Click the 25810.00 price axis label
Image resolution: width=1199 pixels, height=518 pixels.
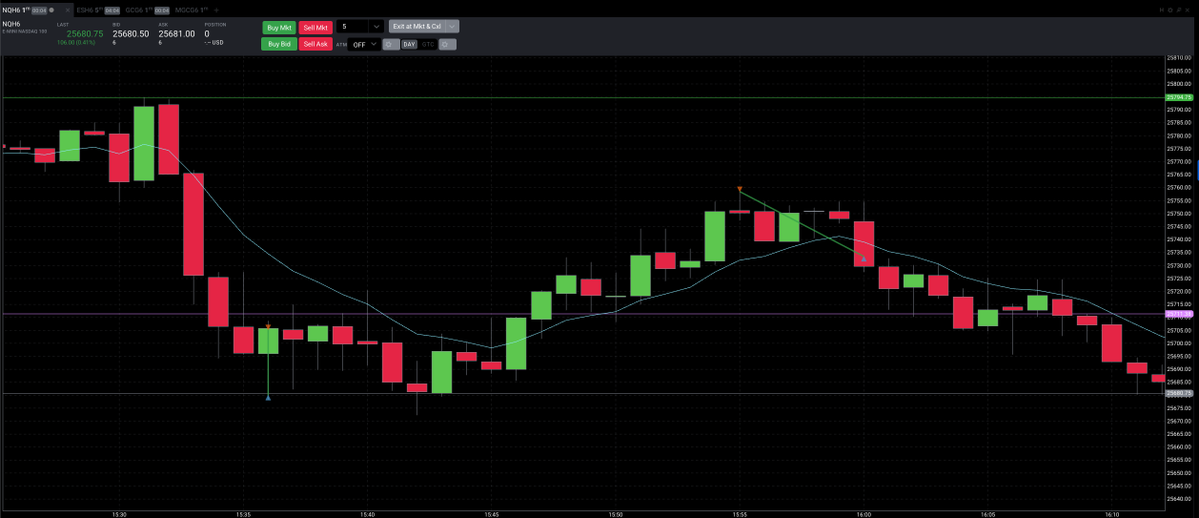pos(1179,57)
